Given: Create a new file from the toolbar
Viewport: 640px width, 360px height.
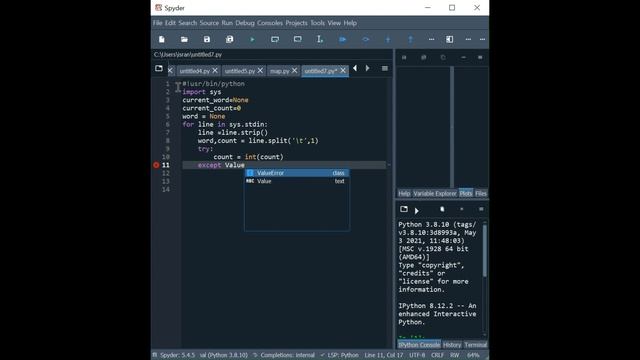Looking at the screenshot, I should coord(162,39).
